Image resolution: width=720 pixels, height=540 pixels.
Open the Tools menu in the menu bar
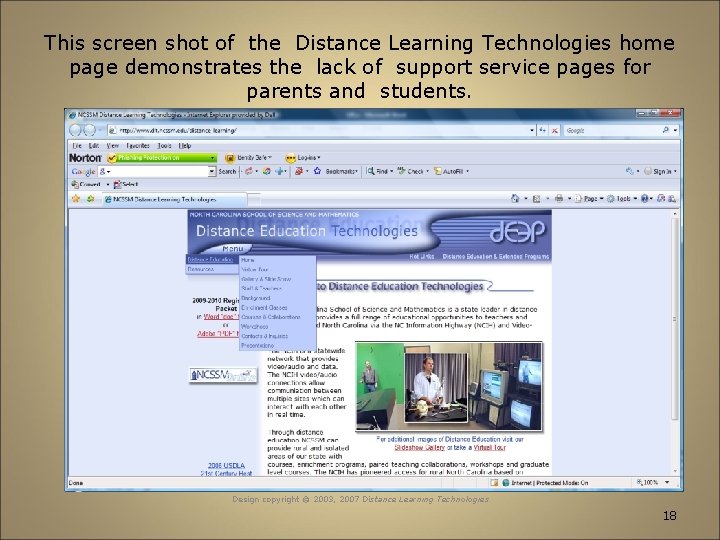click(164, 146)
